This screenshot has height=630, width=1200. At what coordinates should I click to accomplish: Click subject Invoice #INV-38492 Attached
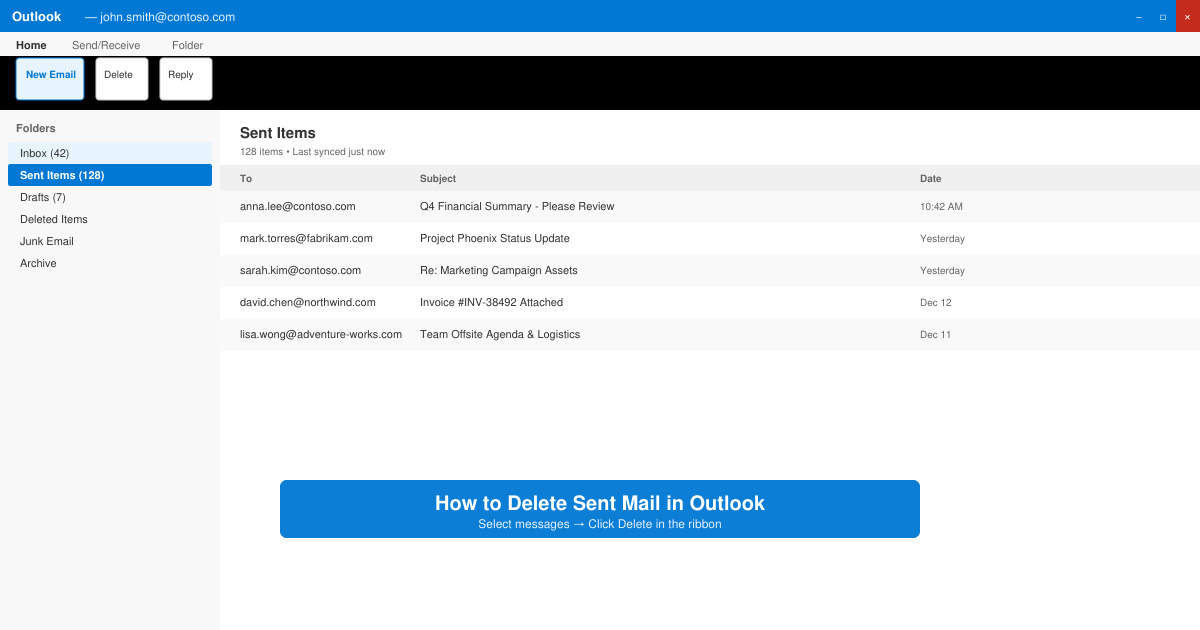coord(491,303)
